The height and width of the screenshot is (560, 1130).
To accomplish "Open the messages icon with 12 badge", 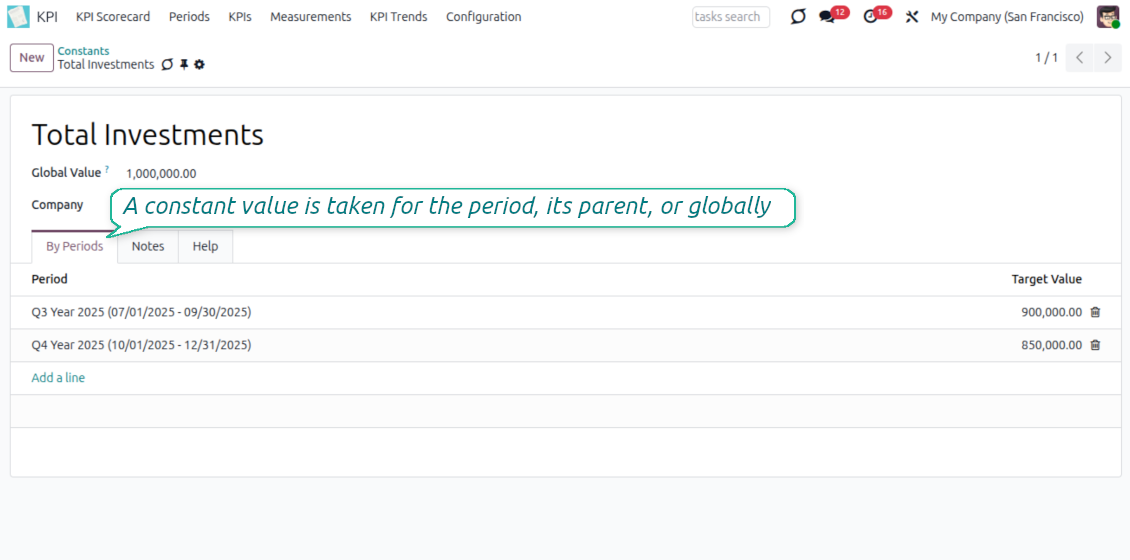I will (827, 17).
